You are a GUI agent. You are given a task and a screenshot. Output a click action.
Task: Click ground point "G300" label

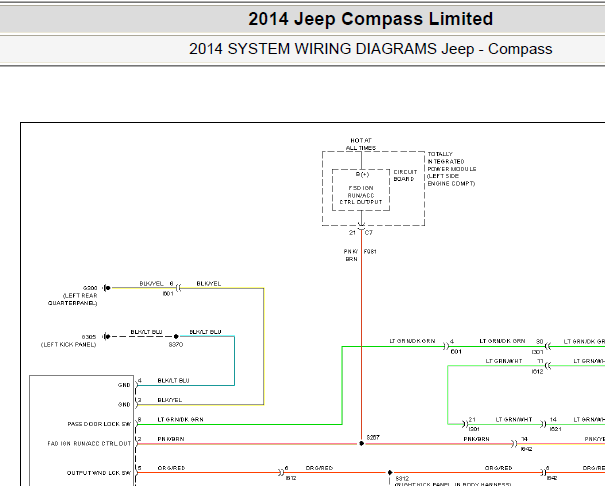90,288
